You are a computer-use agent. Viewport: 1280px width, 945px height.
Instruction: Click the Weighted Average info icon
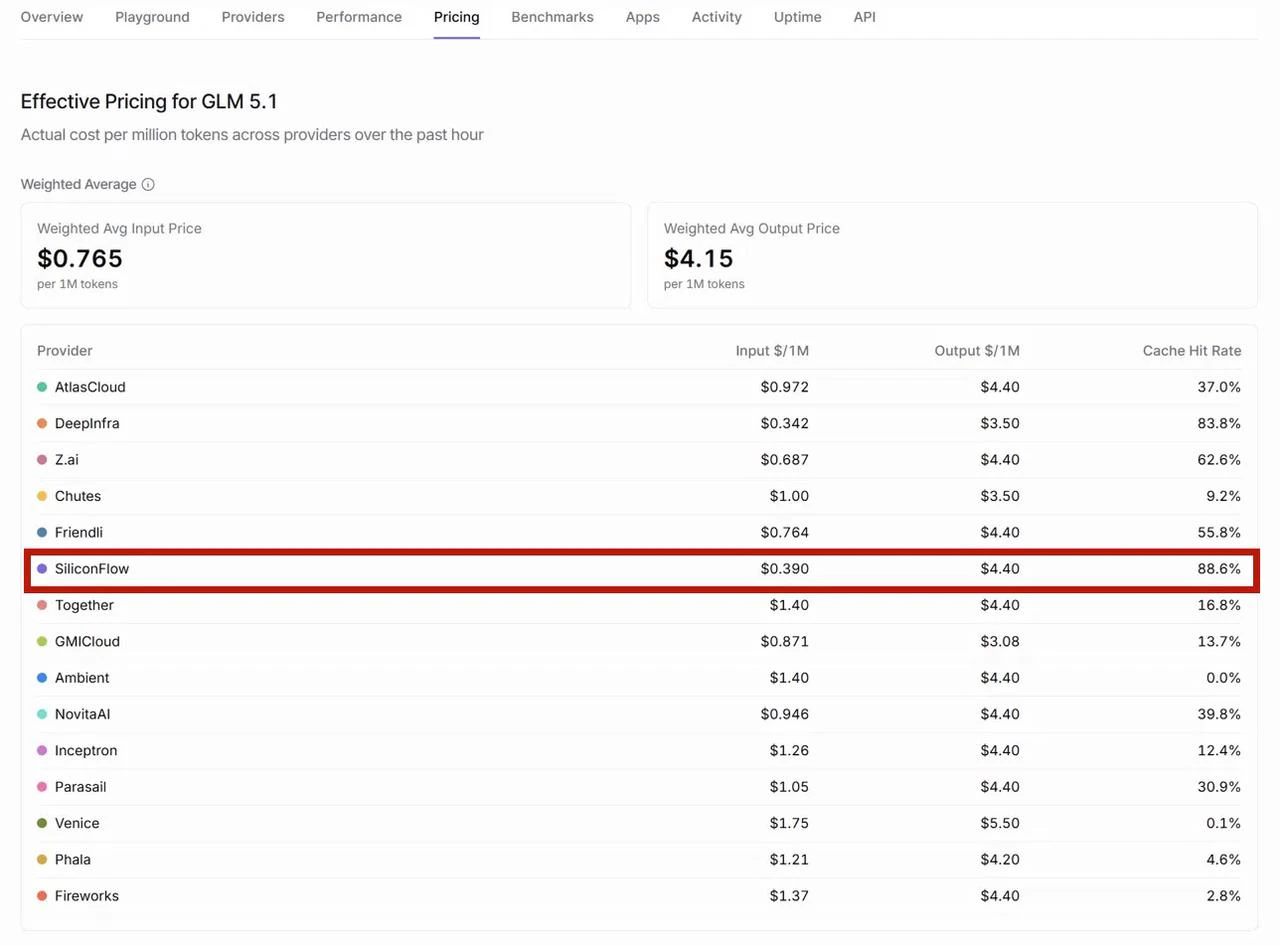pyautogui.click(x=148, y=184)
